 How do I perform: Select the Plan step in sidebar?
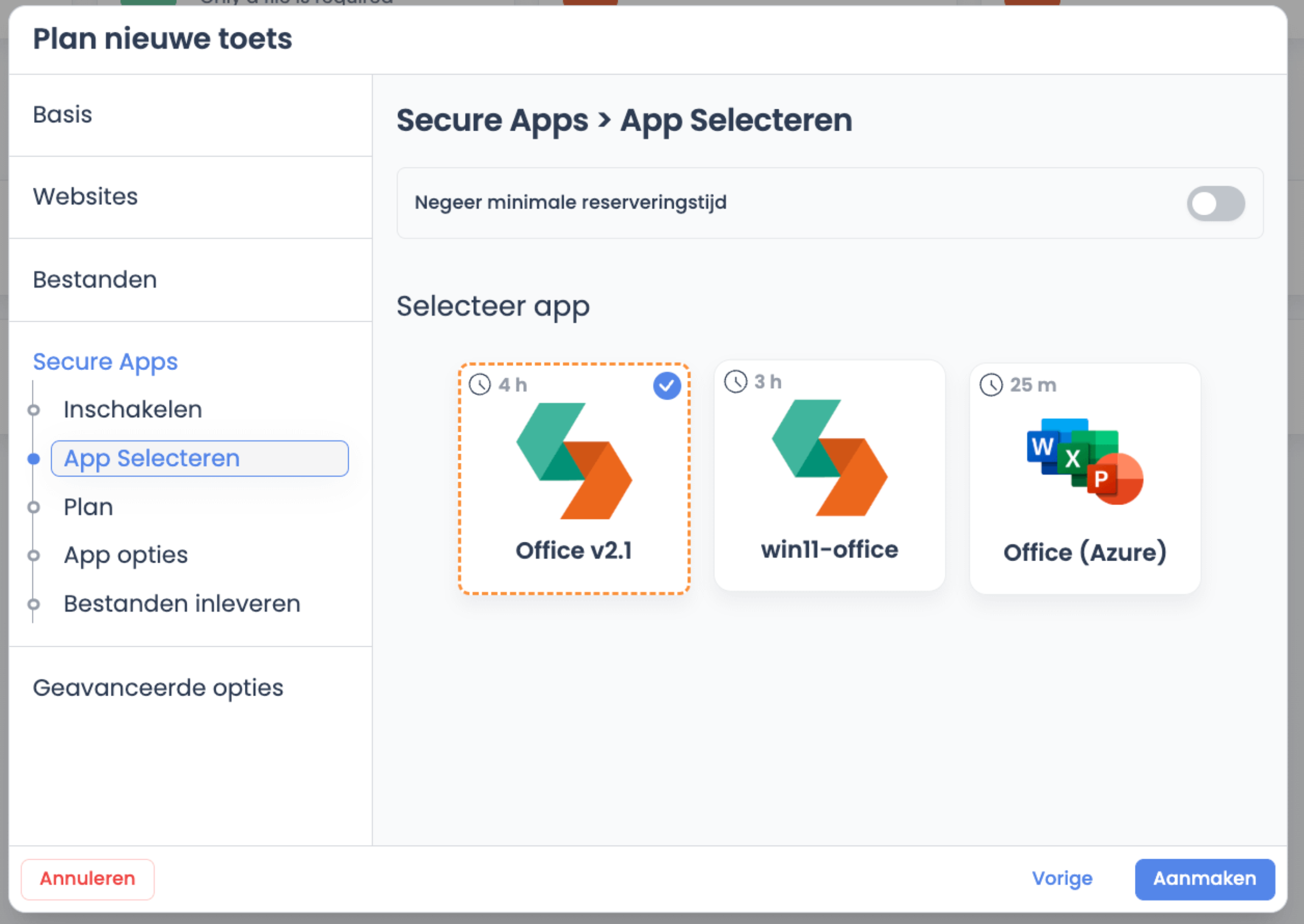88,506
